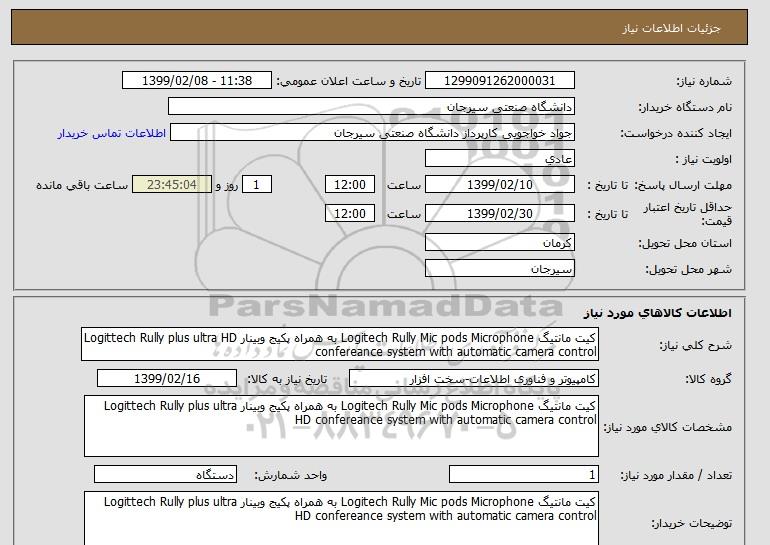
Task: Click the unit of count field دستگاه
Action: [x=165, y=474]
